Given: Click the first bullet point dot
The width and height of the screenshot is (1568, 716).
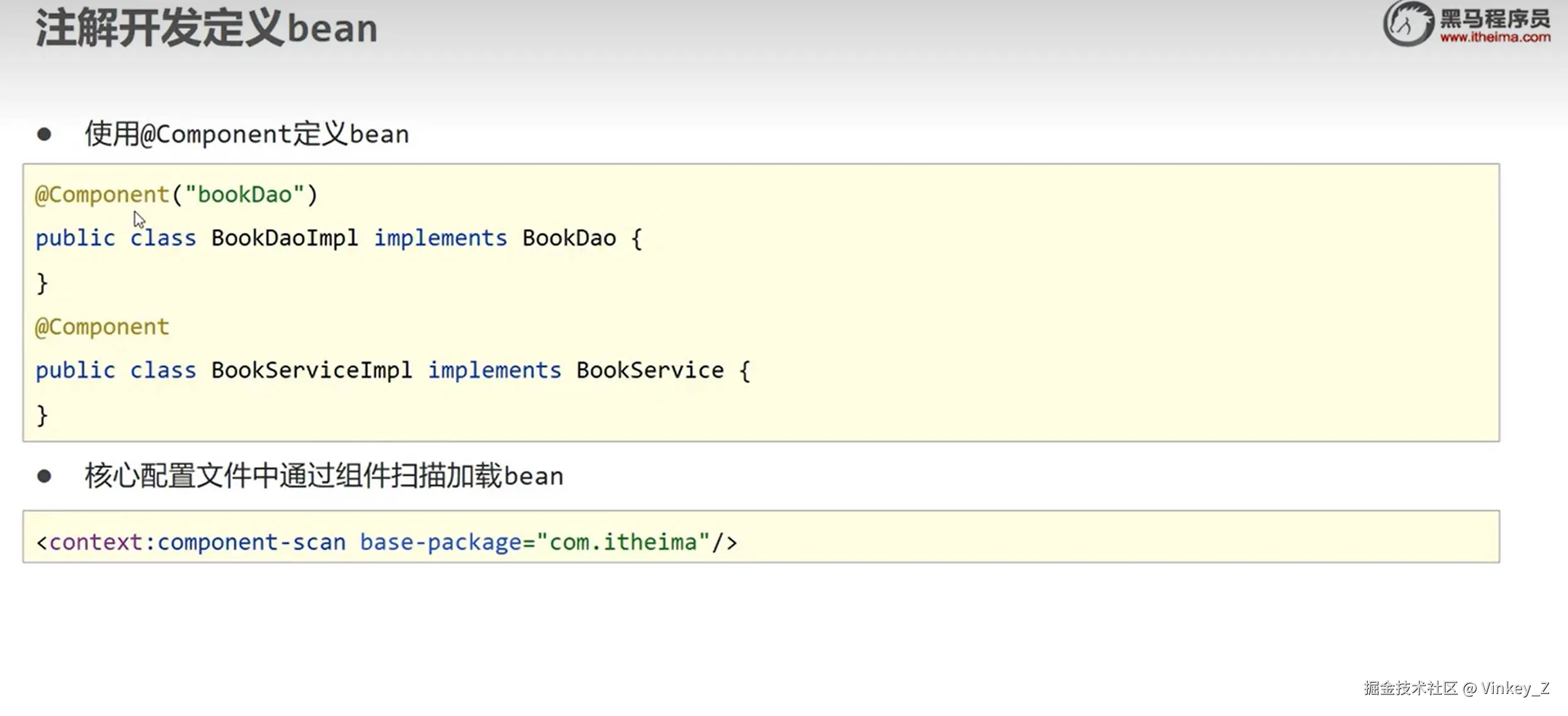Looking at the screenshot, I should 44,134.
